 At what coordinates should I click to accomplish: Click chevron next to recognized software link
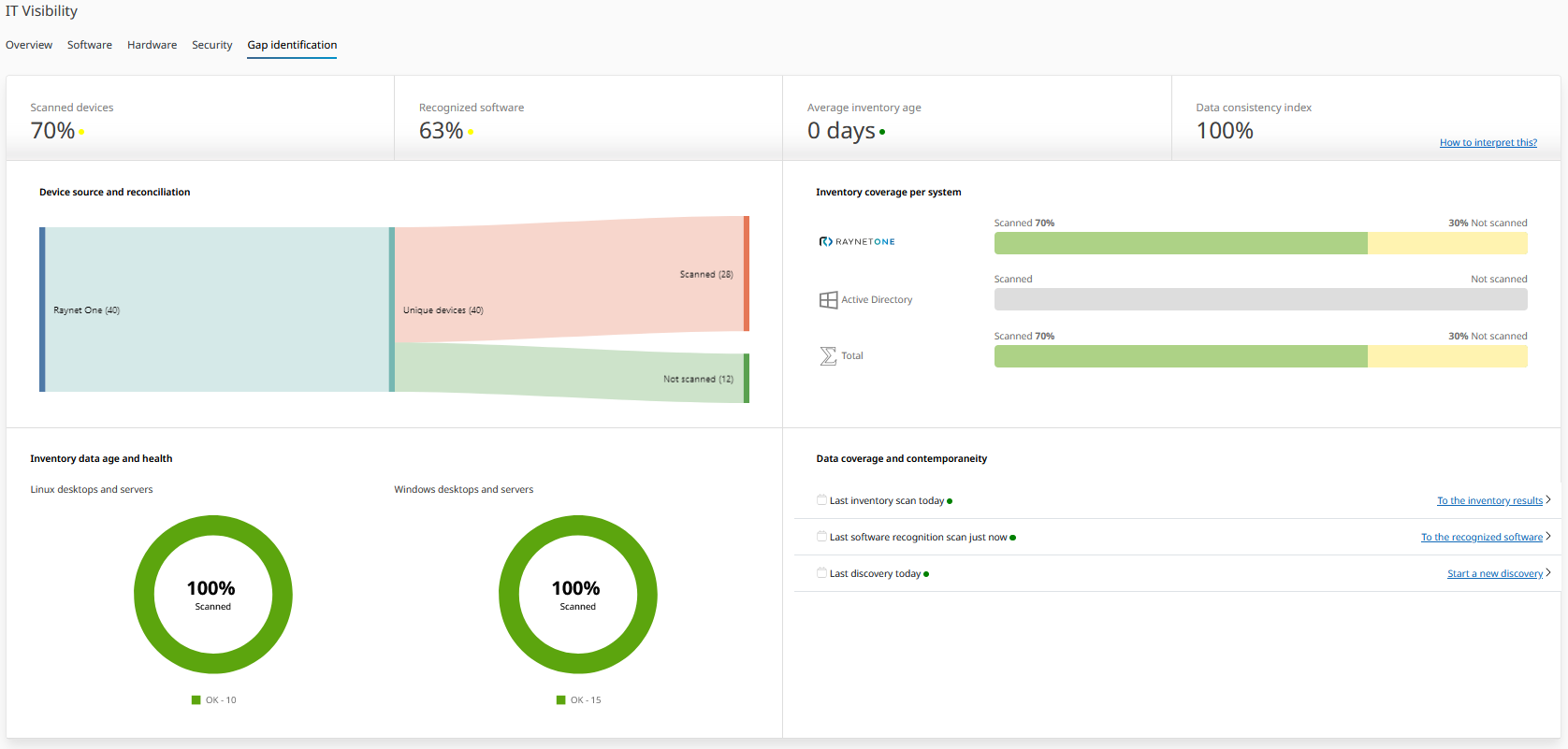click(x=1548, y=537)
